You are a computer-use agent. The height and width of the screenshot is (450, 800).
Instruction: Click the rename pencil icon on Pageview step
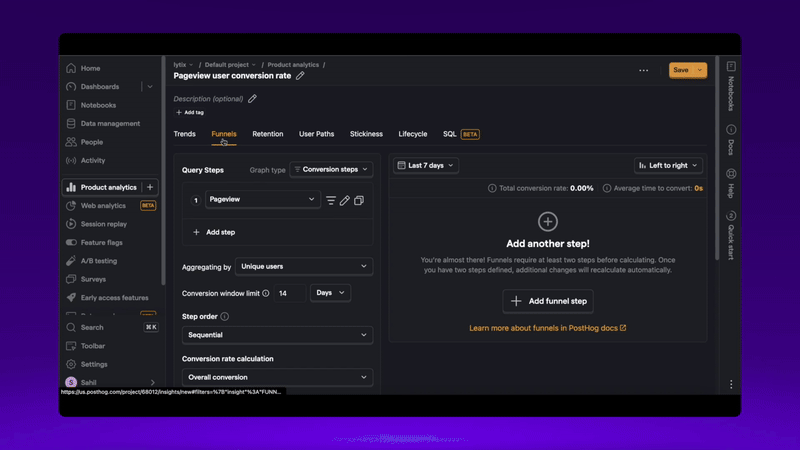(345, 200)
